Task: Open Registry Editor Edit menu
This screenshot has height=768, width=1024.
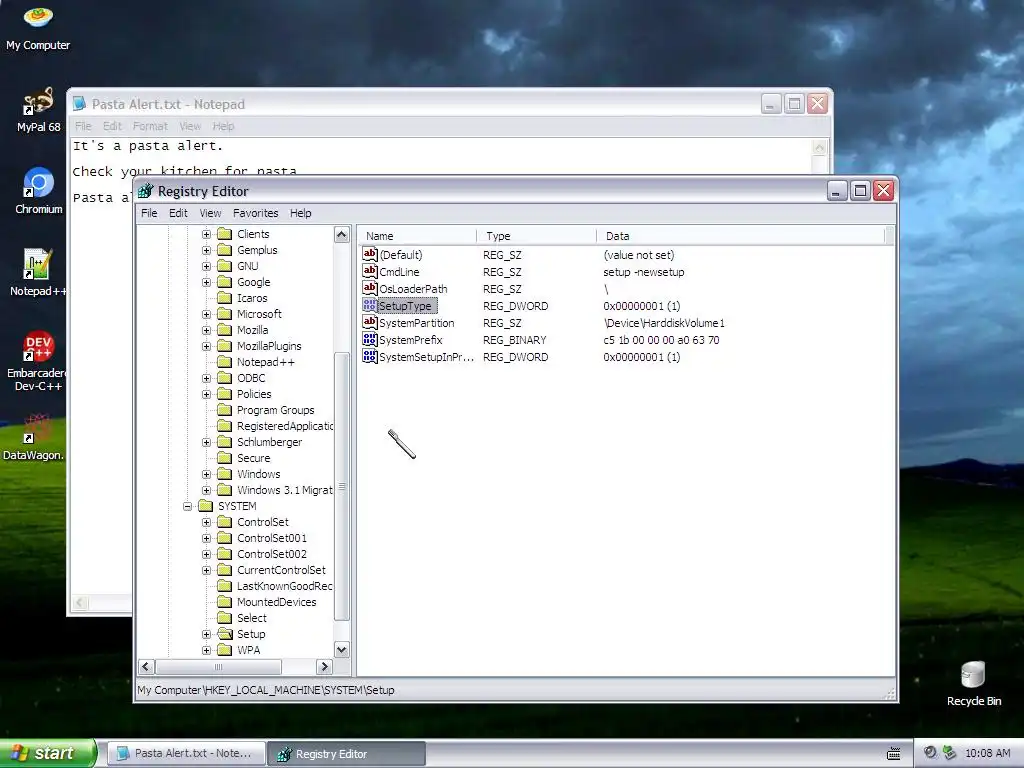Action: coord(178,213)
